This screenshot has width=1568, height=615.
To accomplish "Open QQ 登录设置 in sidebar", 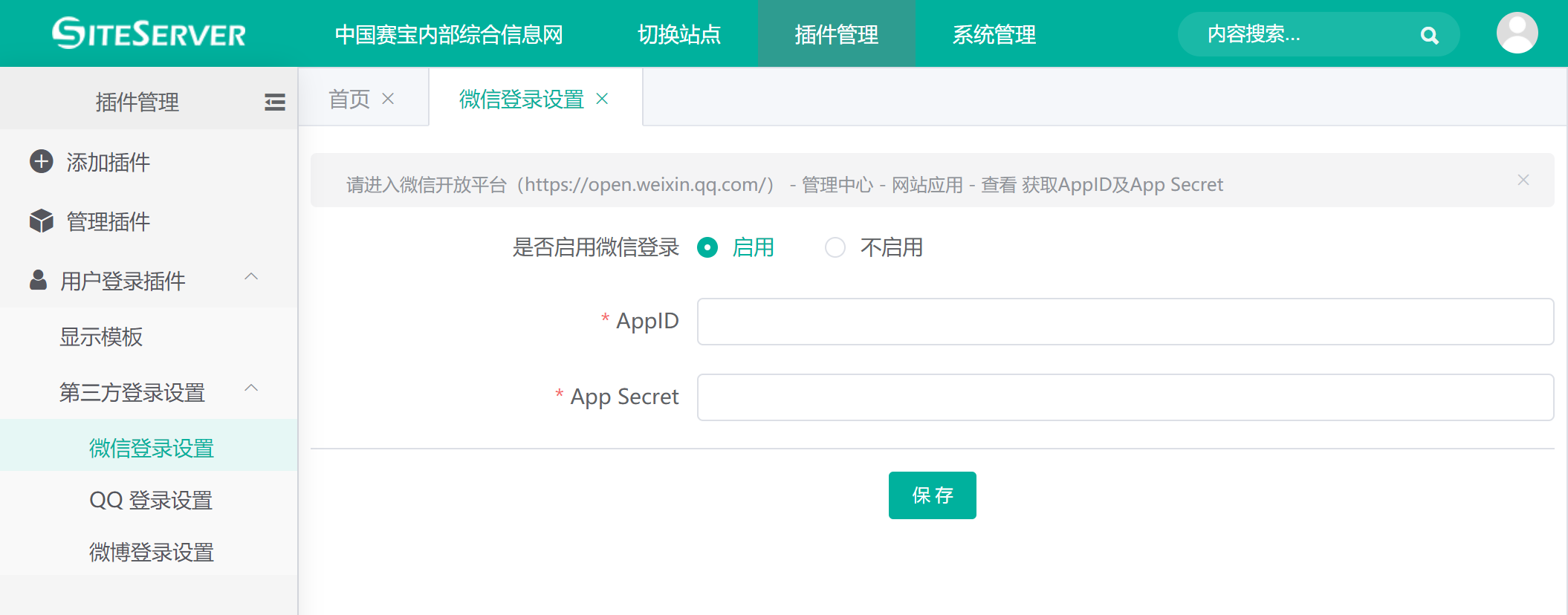I will tap(151, 500).
